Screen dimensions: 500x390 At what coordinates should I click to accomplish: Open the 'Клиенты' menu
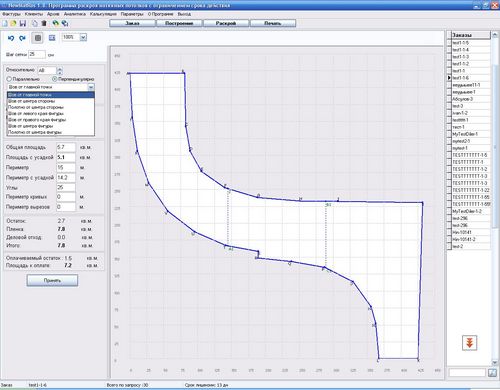click(34, 14)
